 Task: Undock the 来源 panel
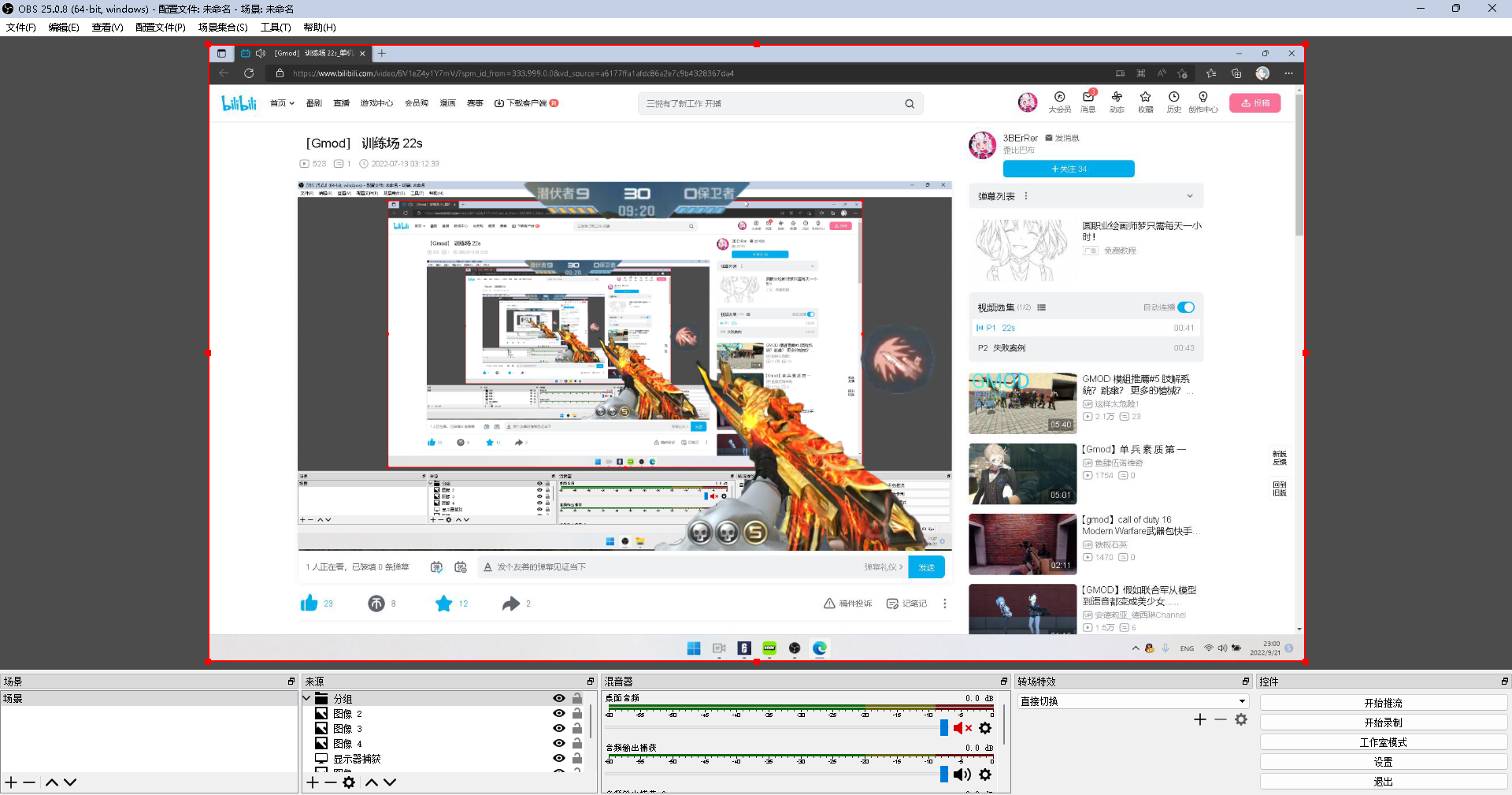click(591, 682)
